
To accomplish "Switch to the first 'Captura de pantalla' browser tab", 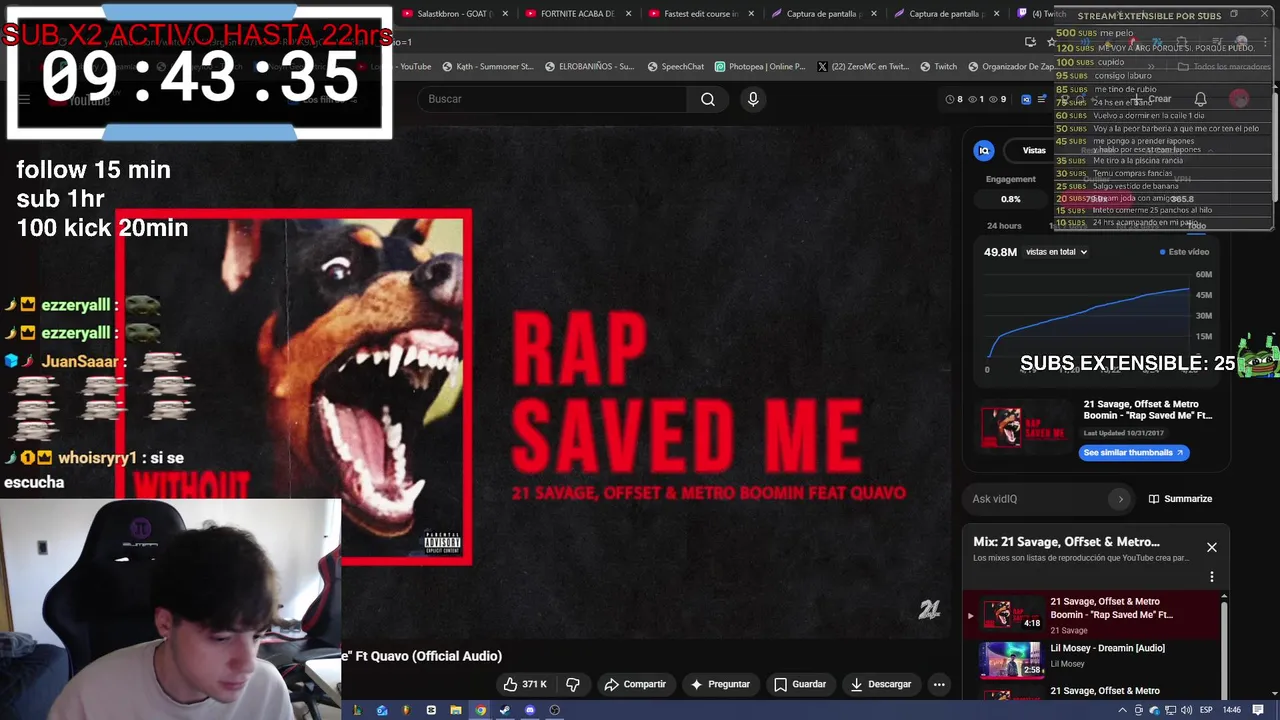I will (824, 14).
